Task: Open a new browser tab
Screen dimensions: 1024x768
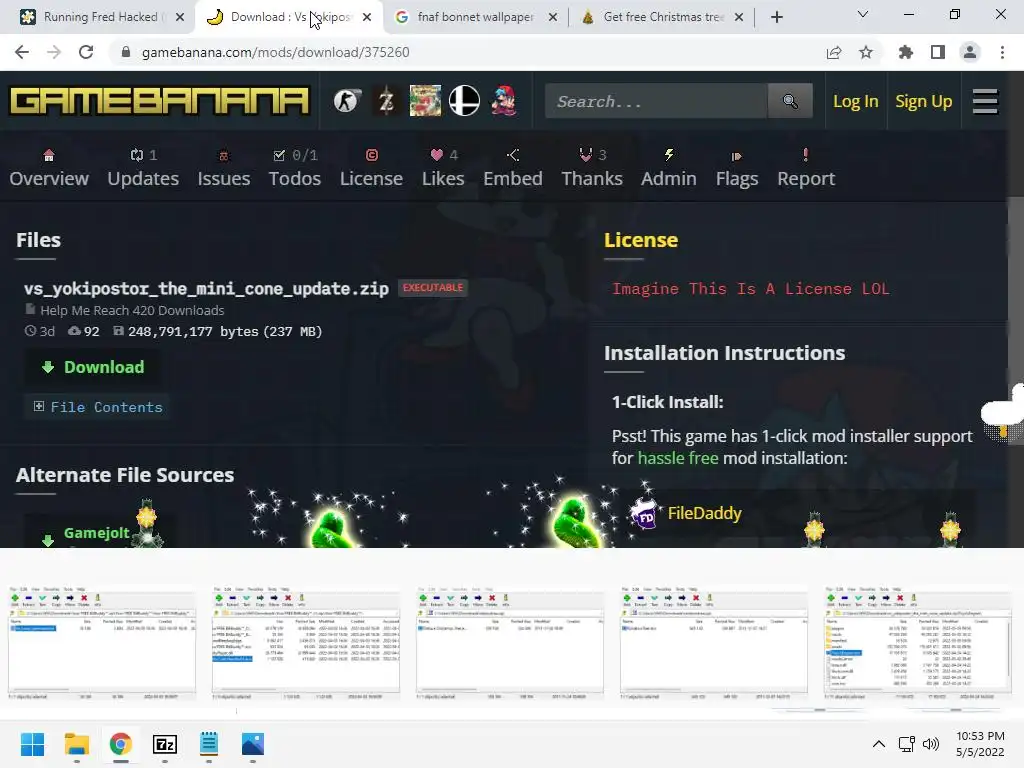Action: point(776,17)
